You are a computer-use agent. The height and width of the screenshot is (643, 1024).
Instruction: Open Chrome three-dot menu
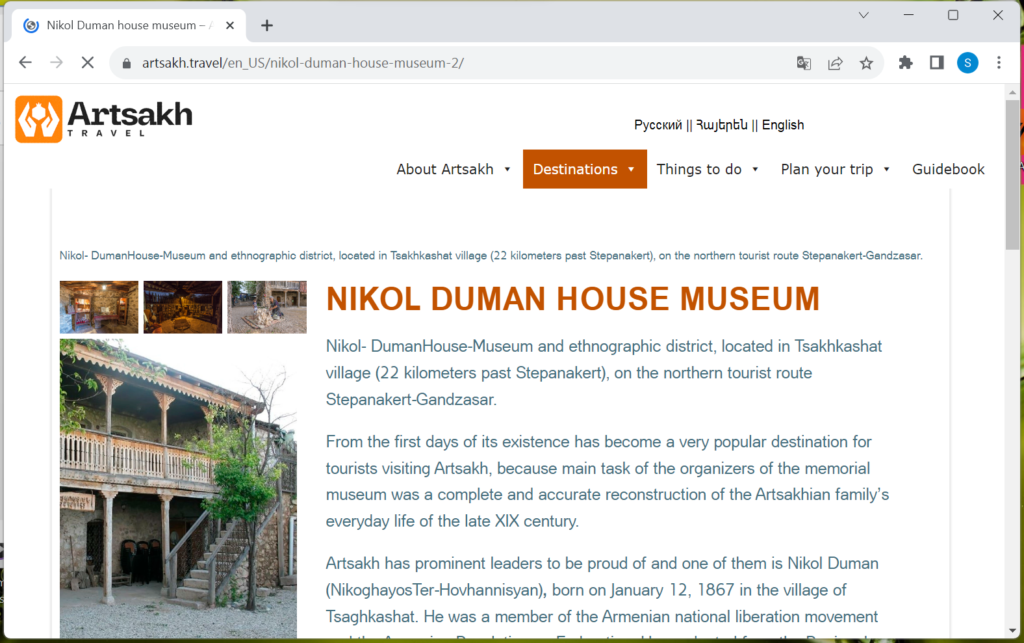(999, 63)
